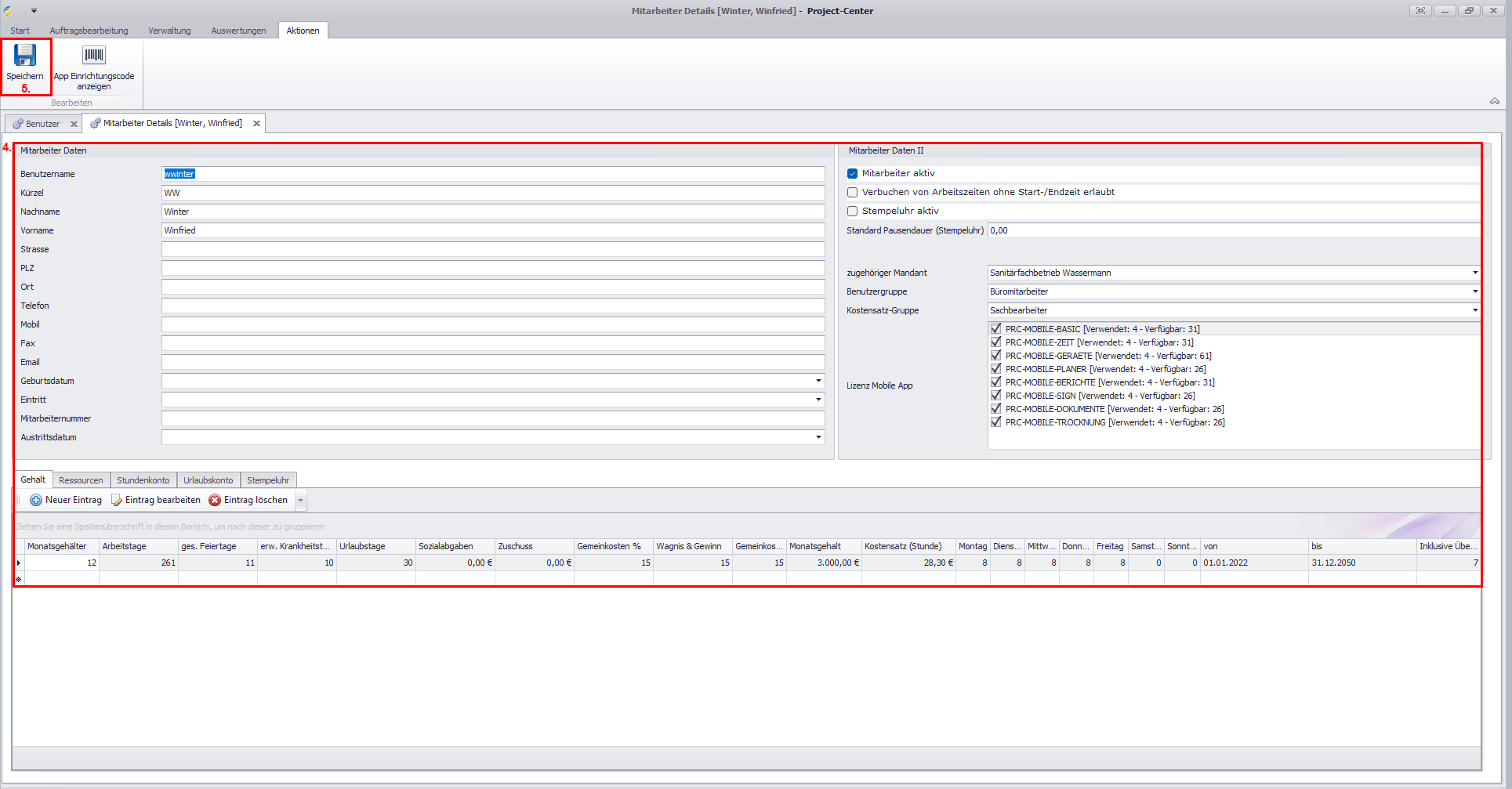Enable the Stempeluhr aktiv checkbox

click(852, 211)
